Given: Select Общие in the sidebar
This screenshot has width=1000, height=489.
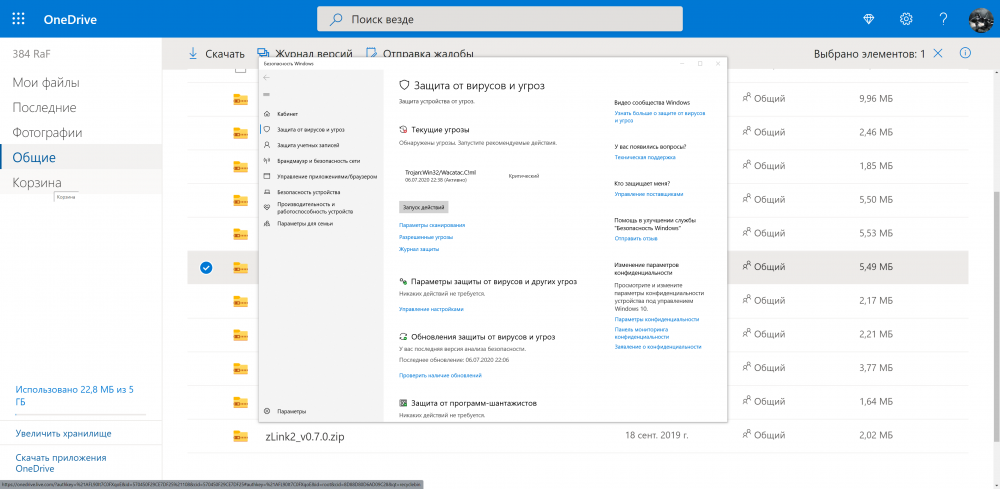Looking at the screenshot, I should [34, 157].
